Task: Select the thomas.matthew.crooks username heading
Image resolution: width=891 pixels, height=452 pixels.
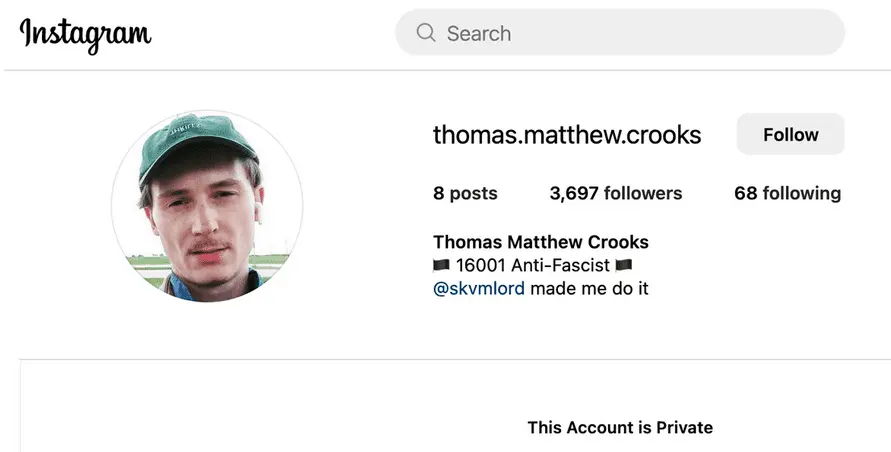Action: pyautogui.click(x=567, y=135)
